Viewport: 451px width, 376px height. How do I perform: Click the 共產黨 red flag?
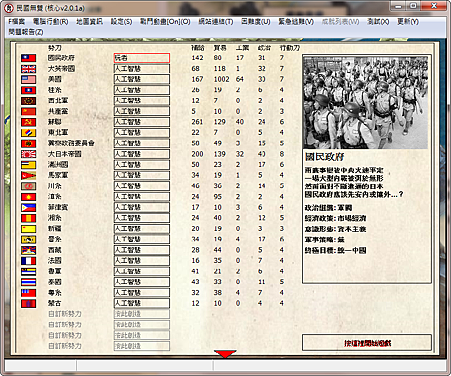coord(28,111)
